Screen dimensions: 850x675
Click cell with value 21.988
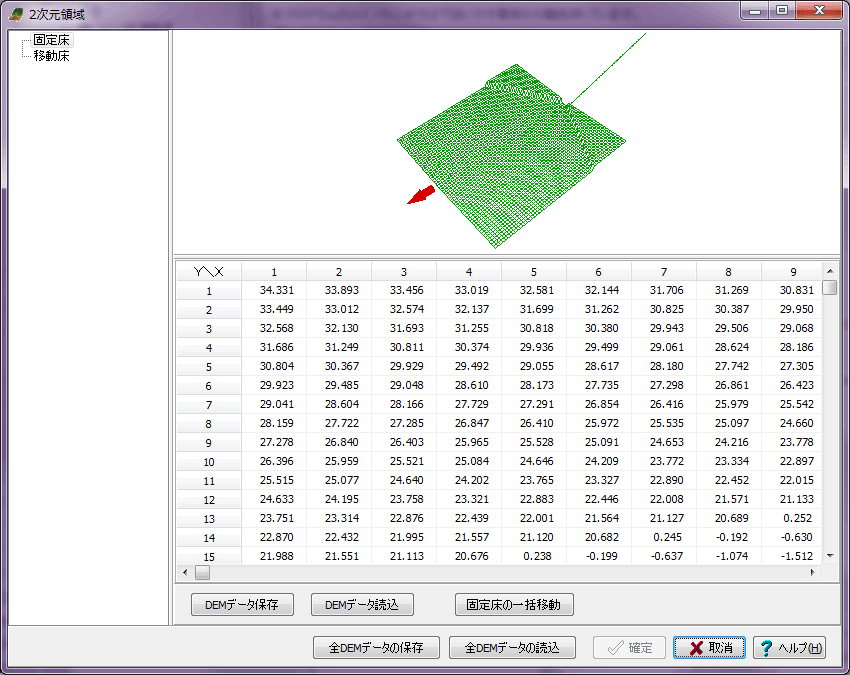tap(276, 556)
